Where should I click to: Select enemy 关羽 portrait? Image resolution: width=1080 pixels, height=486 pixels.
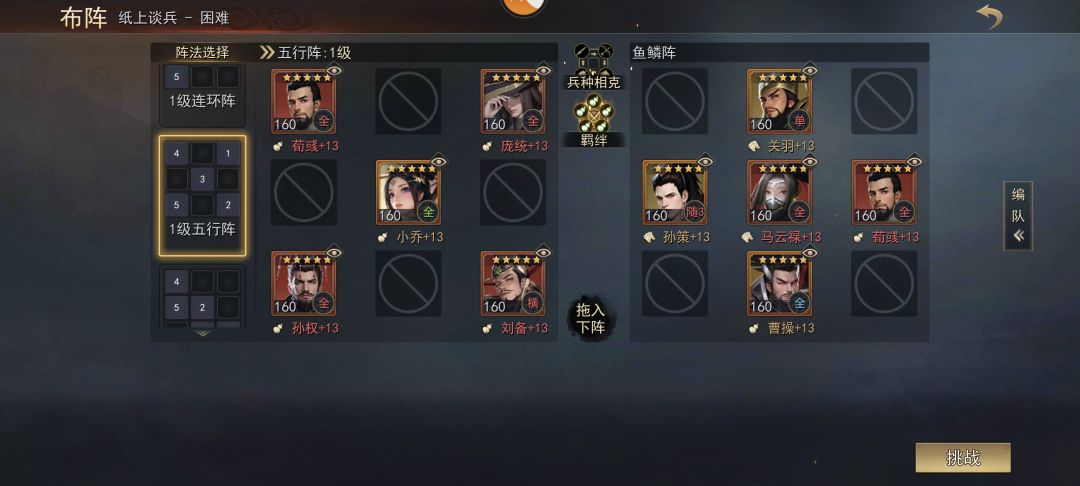780,101
